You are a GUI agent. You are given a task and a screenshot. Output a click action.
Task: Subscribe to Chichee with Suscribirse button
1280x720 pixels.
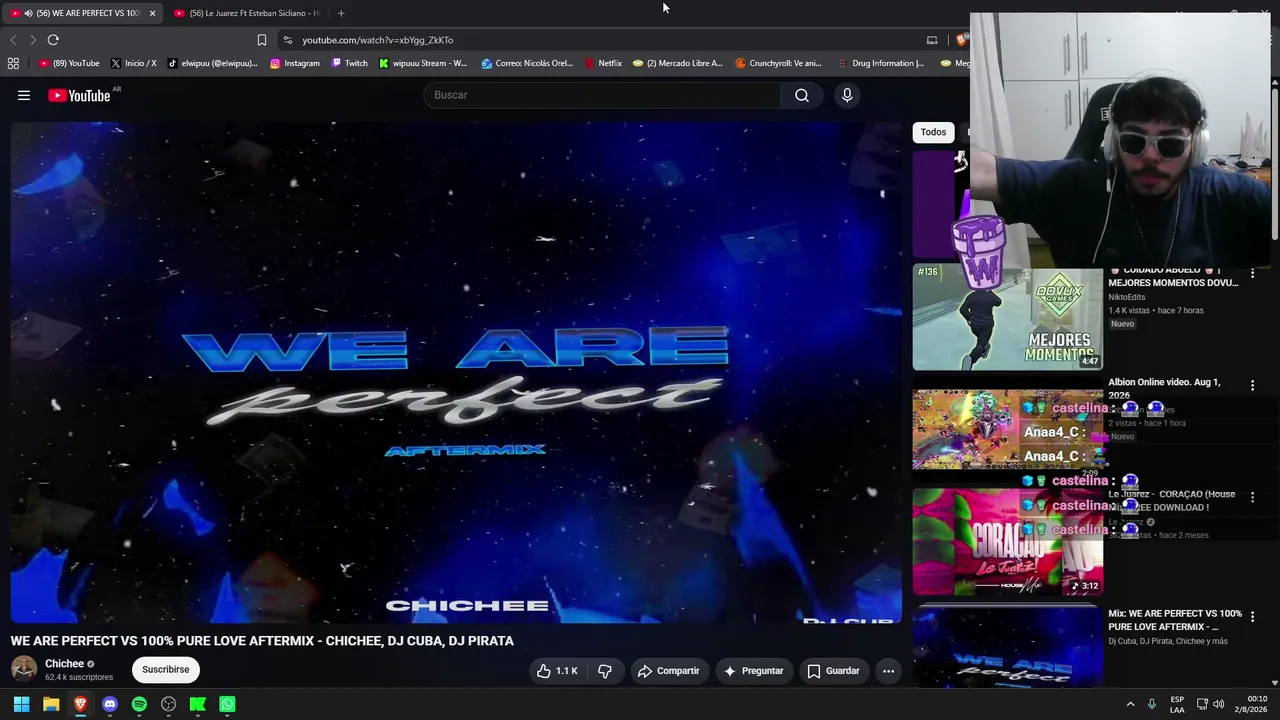(166, 670)
